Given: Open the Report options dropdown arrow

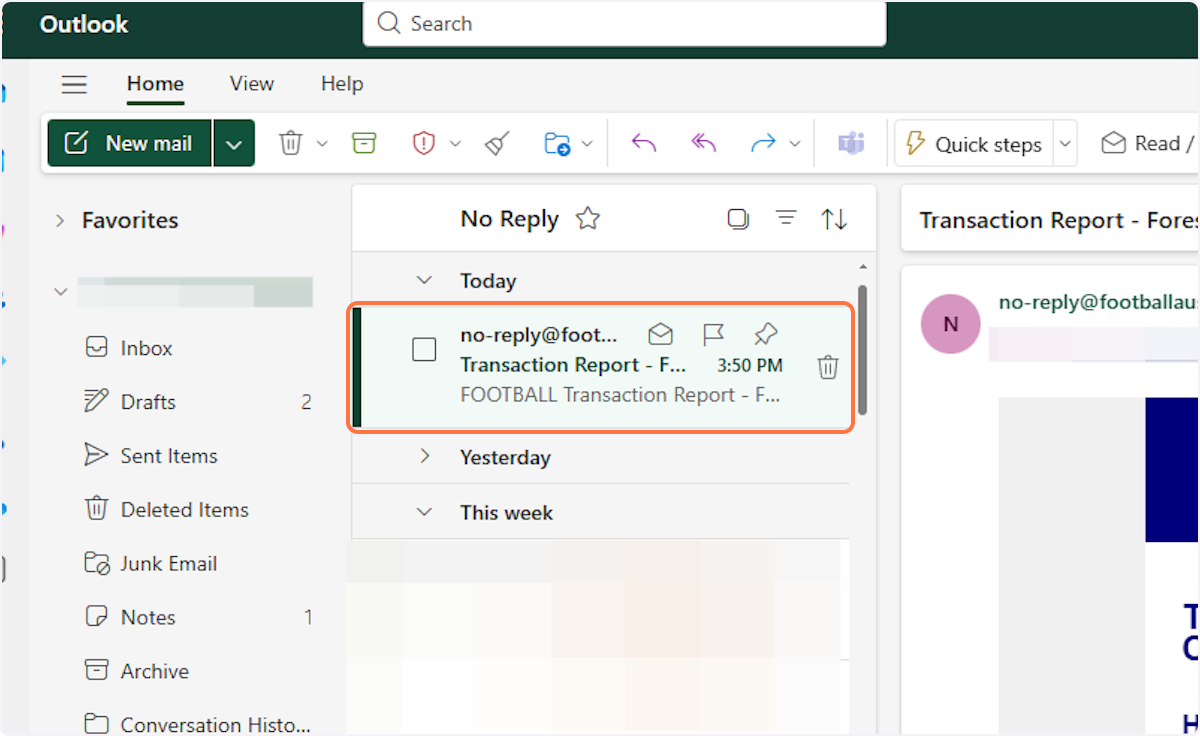Looking at the screenshot, I should (x=455, y=144).
